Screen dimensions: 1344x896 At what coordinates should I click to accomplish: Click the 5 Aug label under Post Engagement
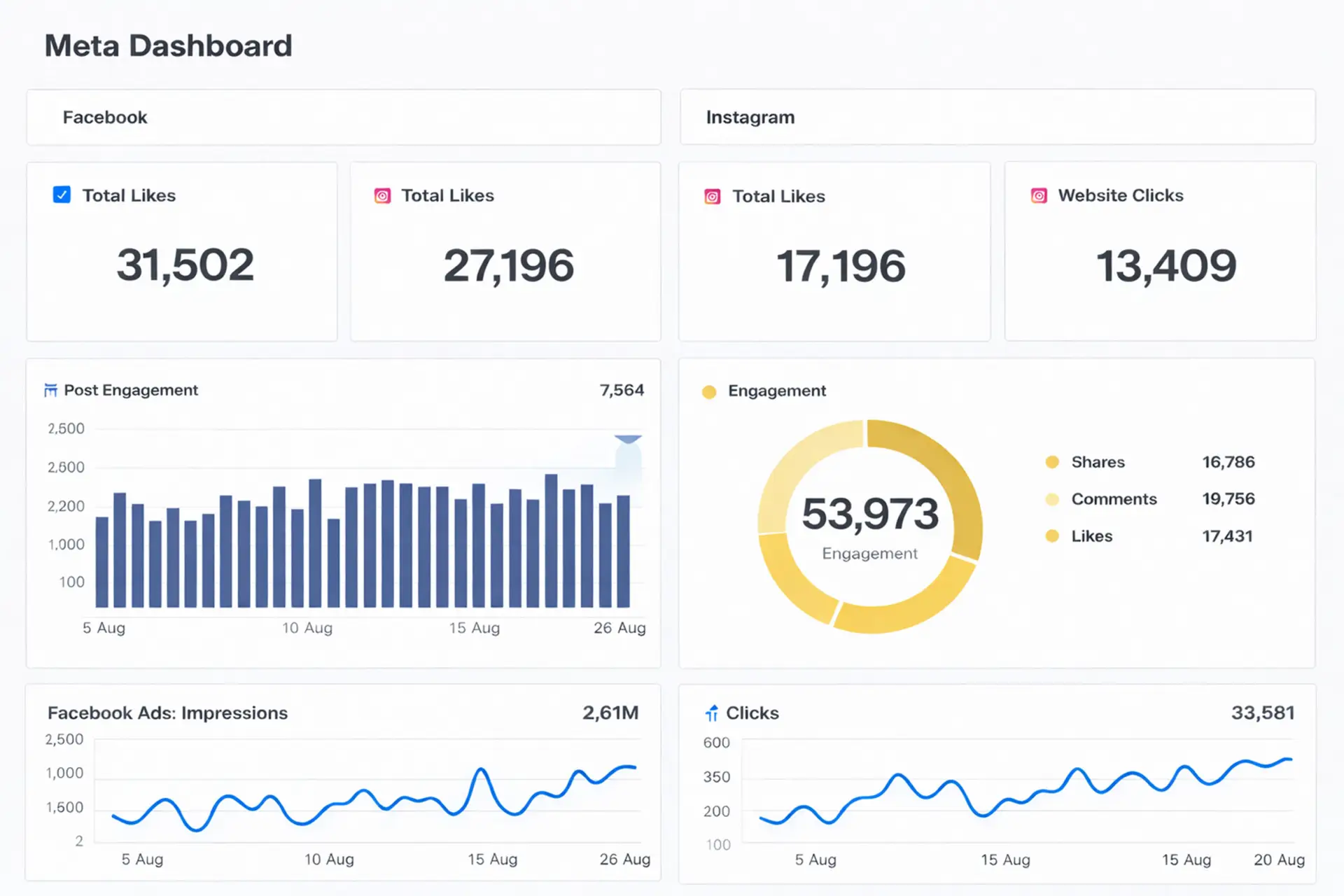pyautogui.click(x=104, y=628)
